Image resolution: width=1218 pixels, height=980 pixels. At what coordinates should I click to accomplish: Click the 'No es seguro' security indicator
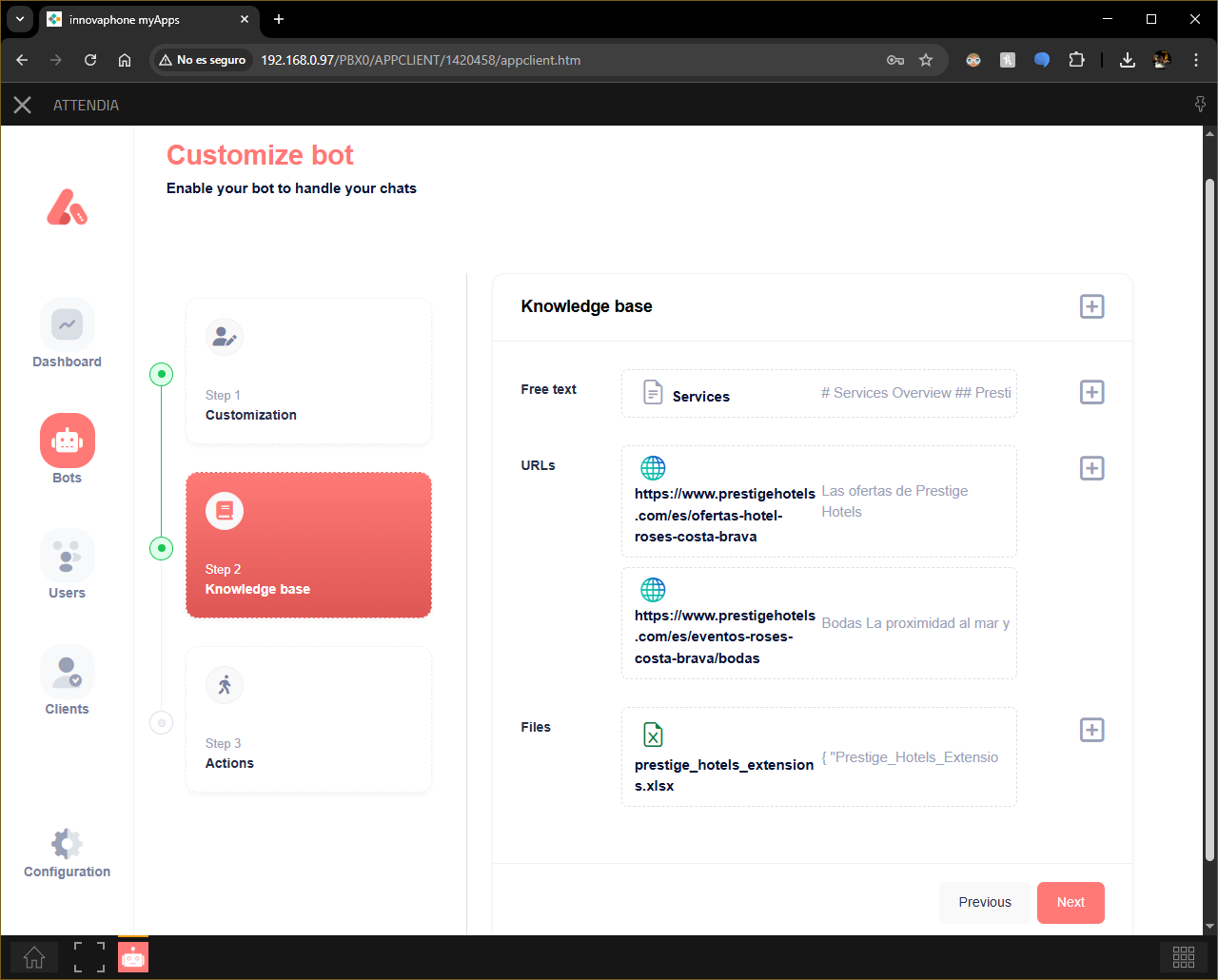click(x=203, y=60)
